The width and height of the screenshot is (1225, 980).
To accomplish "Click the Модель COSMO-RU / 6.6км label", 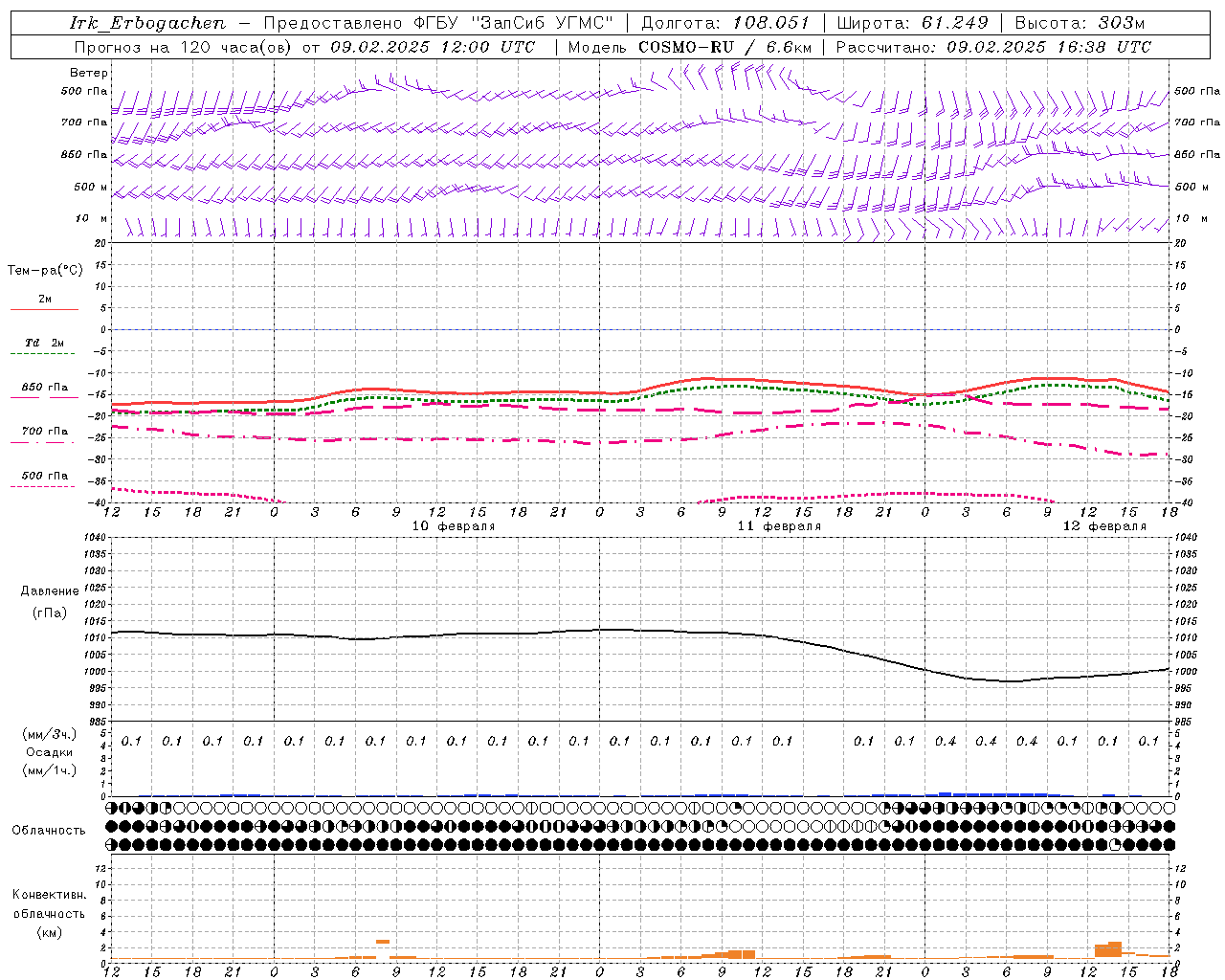I will pyautogui.click(x=689, y=47).
